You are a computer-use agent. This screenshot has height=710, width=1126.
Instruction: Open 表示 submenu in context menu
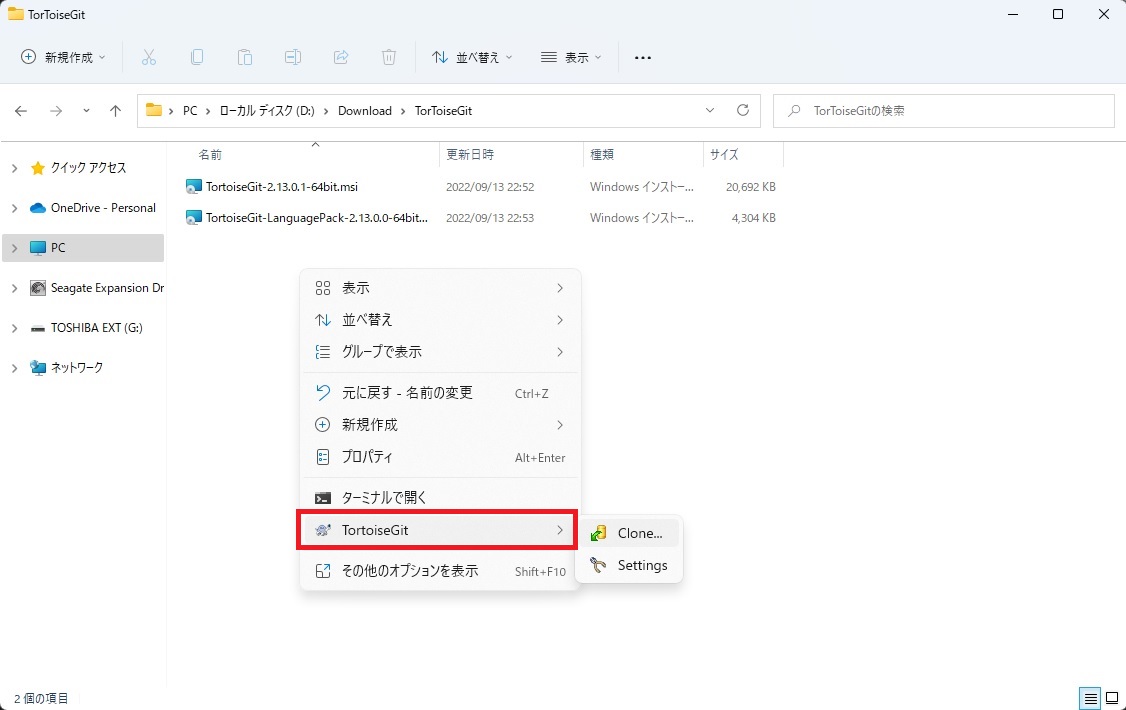click(439, 288)
